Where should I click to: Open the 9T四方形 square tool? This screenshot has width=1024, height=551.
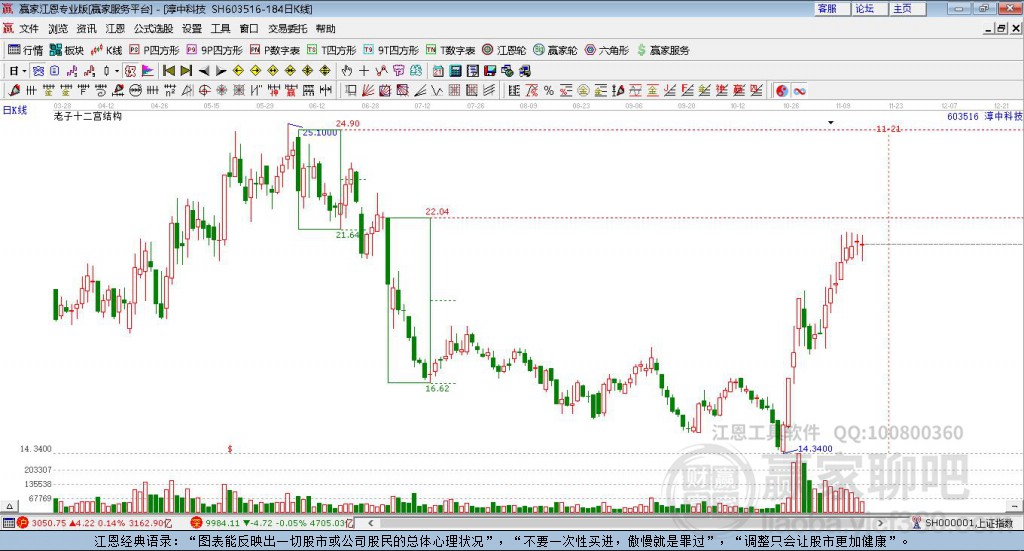coord(391,50)
